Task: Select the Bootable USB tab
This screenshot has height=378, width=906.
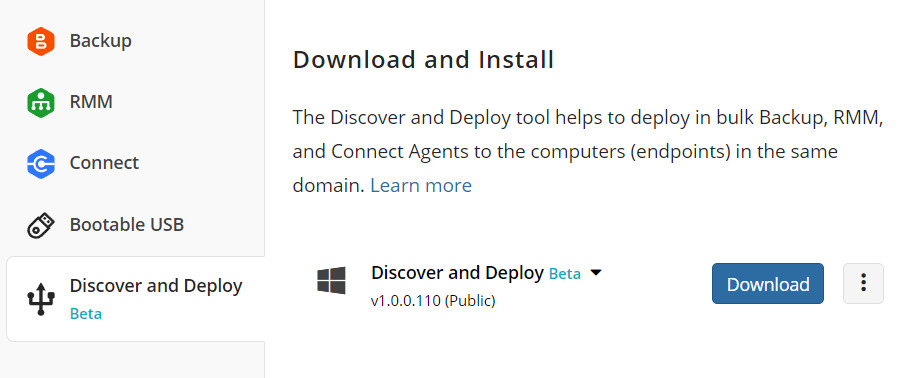Action: click(x=135, y=224)
